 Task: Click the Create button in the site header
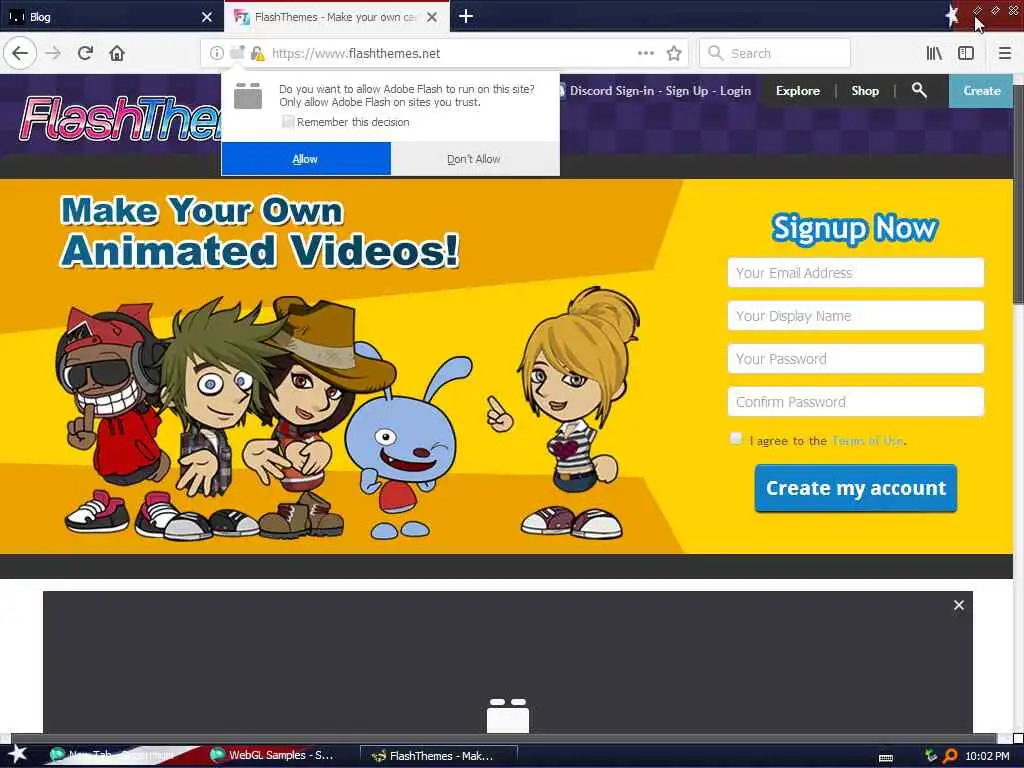coord(981,91)
